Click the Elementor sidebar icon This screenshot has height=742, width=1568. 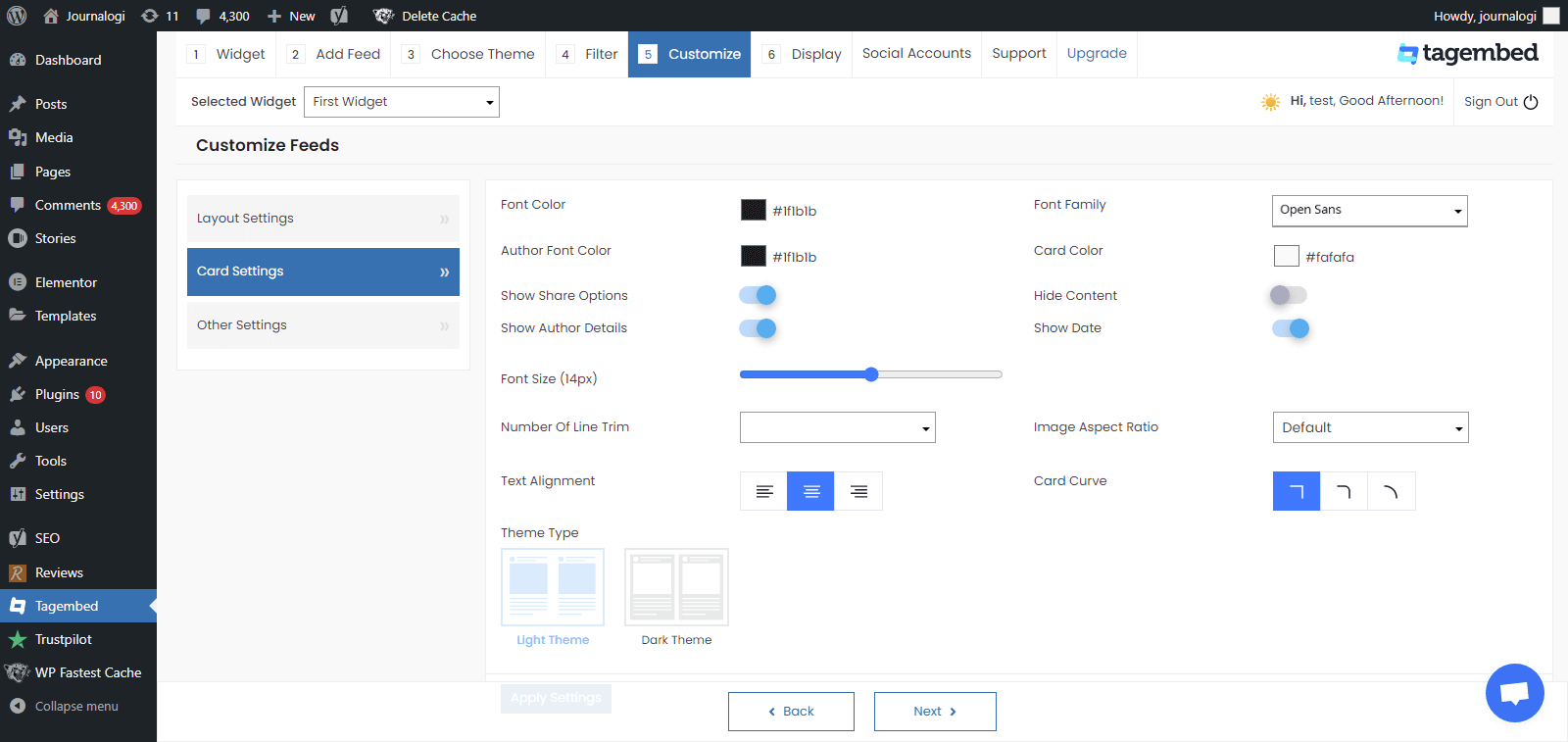click(x=18, y=282)
